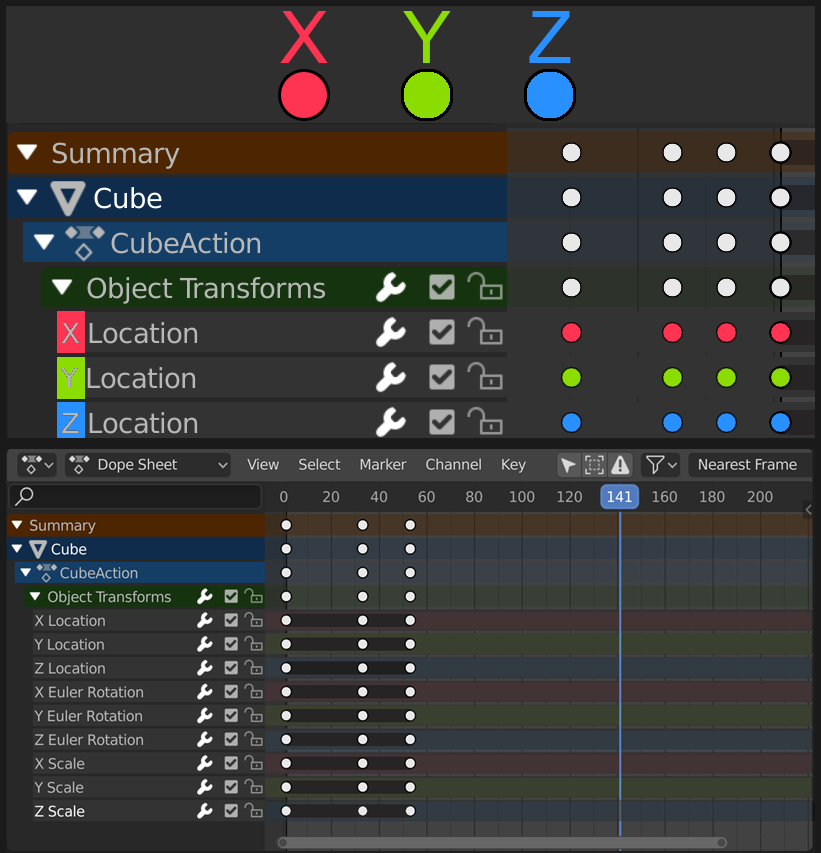Uncheck the X Euler Rotation channel checkbox
Screen dimensions: 821x853
point(231,692)
